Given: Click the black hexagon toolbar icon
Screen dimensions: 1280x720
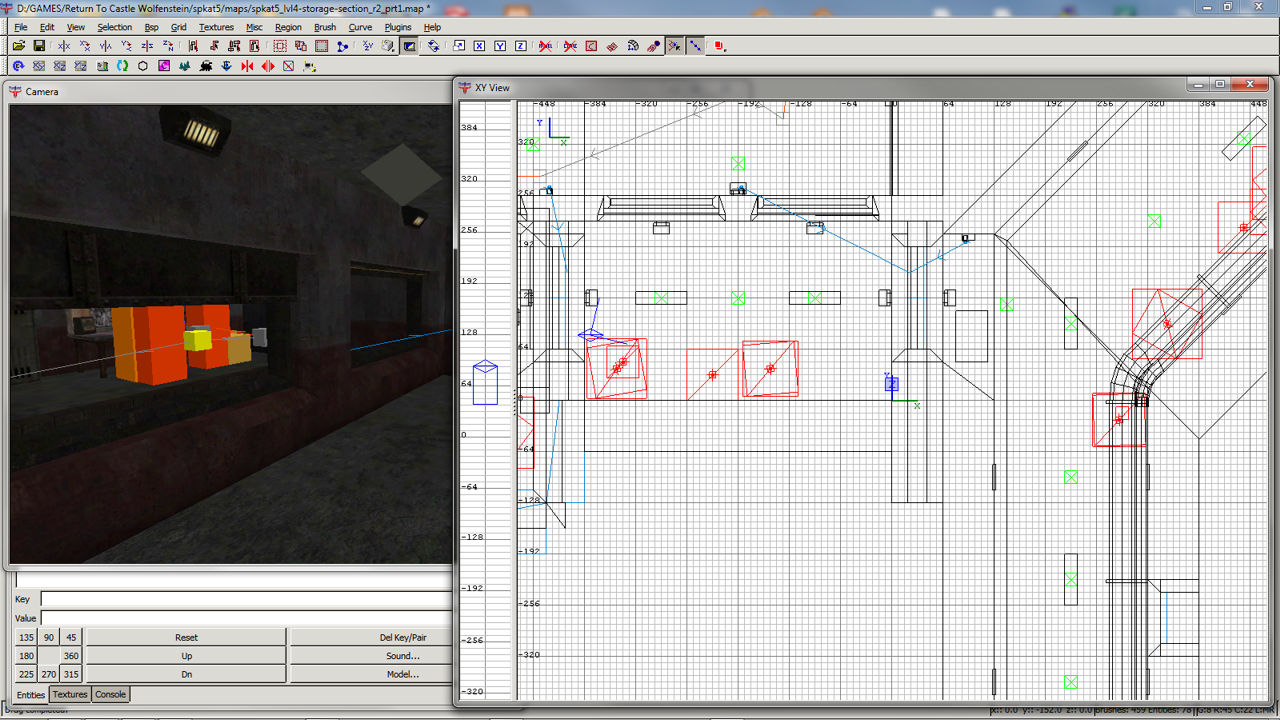Looking at the screenshot, I should [x=143, y=66].
